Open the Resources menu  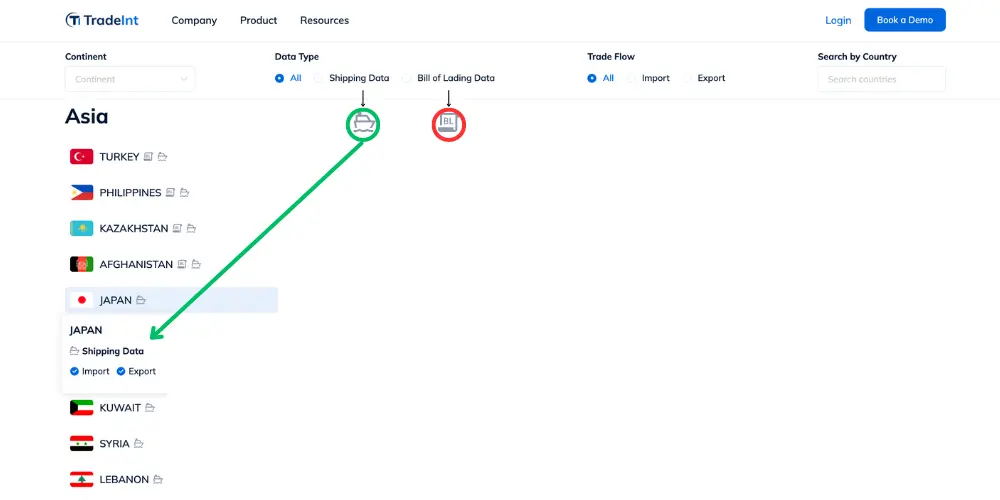(325, 20)
